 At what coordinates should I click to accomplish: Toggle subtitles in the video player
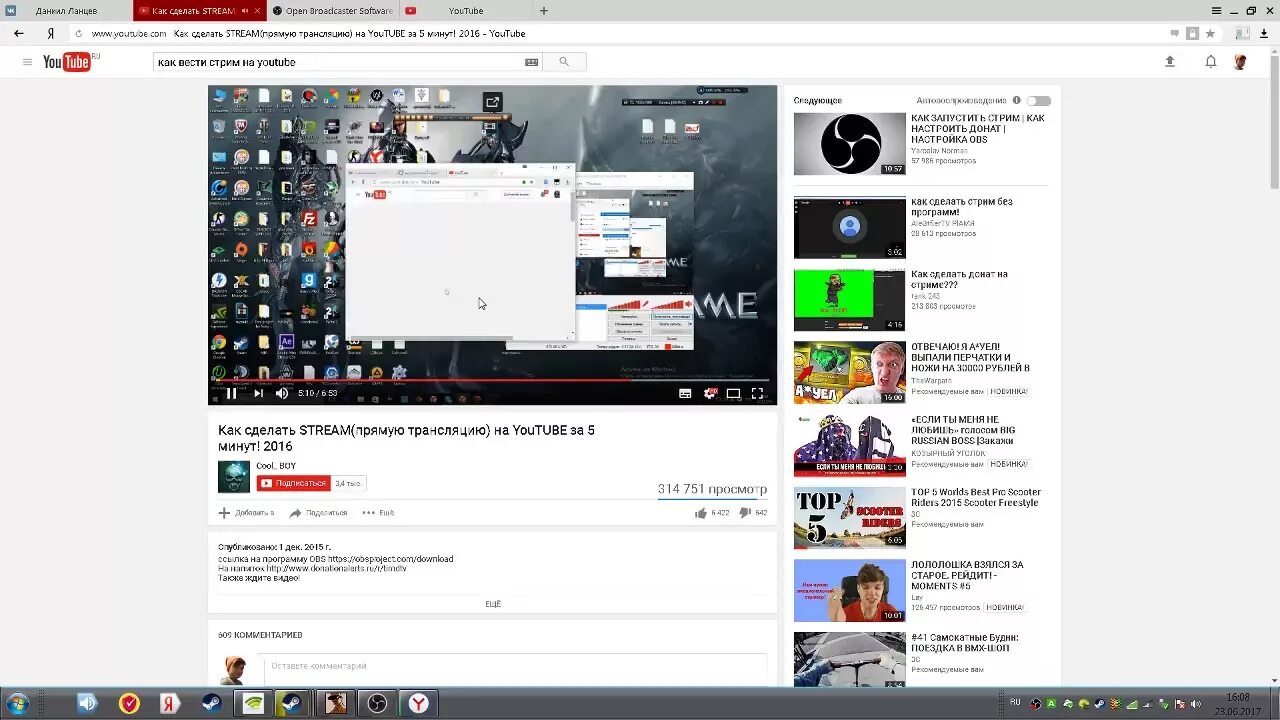(685, 393)
